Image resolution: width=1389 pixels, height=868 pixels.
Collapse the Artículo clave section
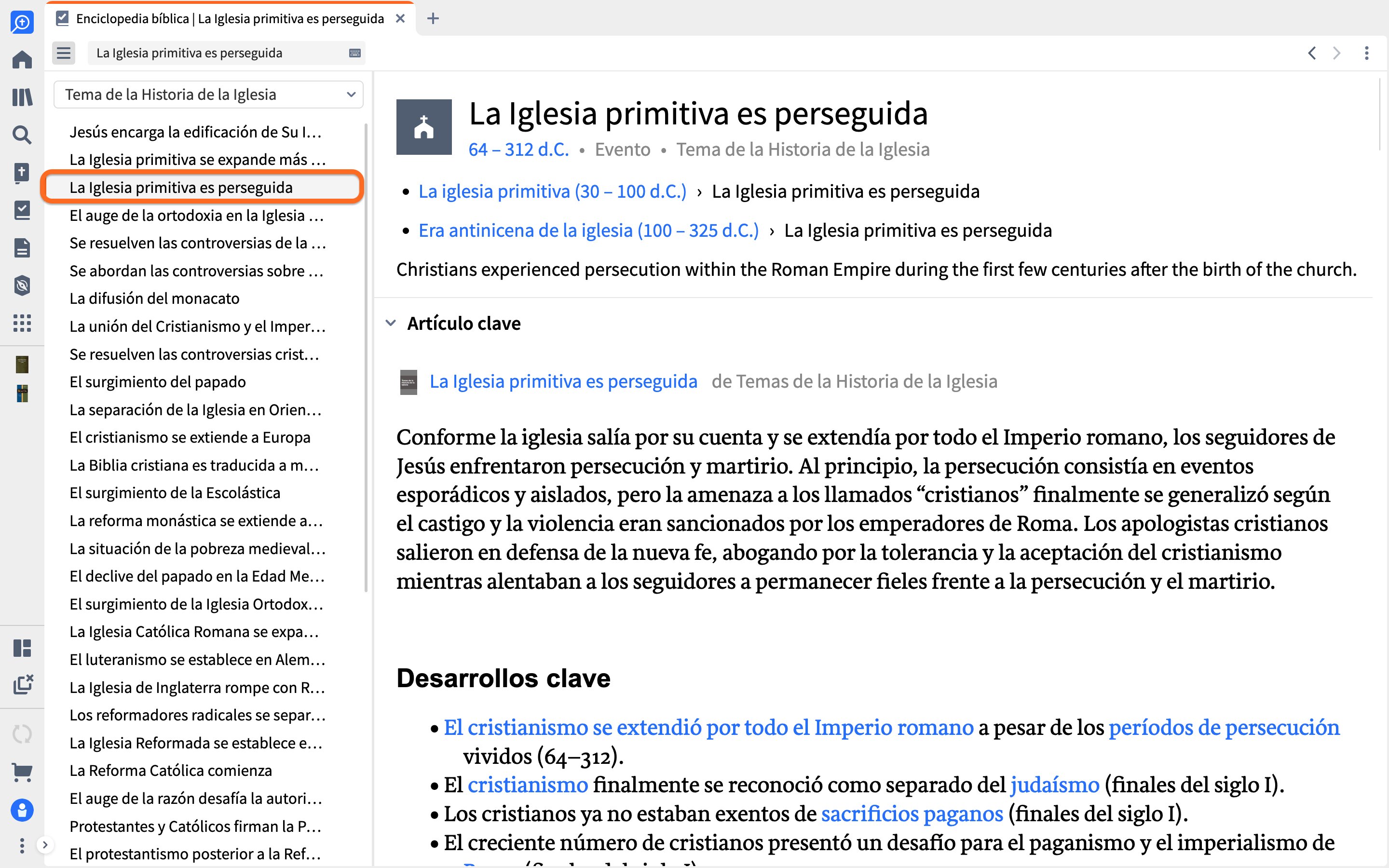click(390, 323)
